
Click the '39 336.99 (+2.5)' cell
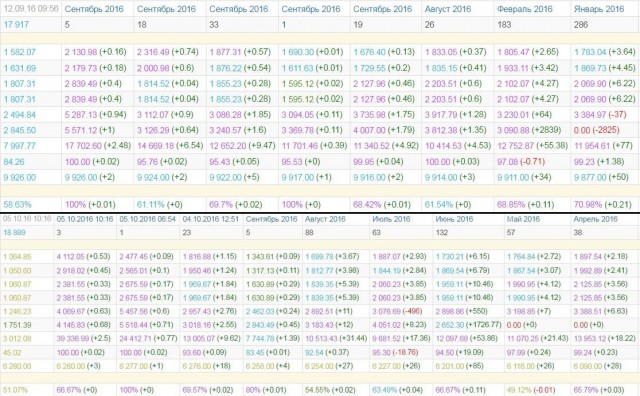tap(84, 338)
